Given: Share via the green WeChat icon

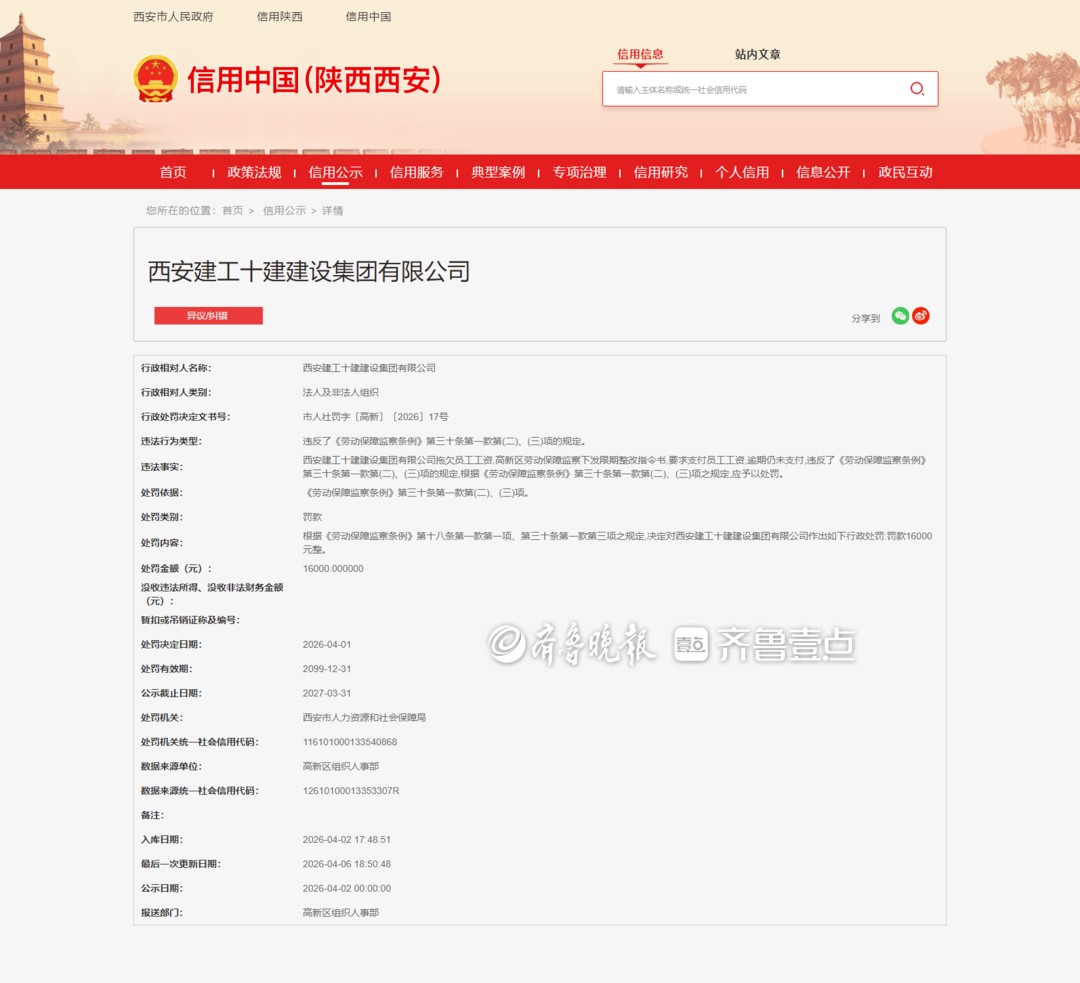Looking at the screenshot, I should tap(900, 316).
